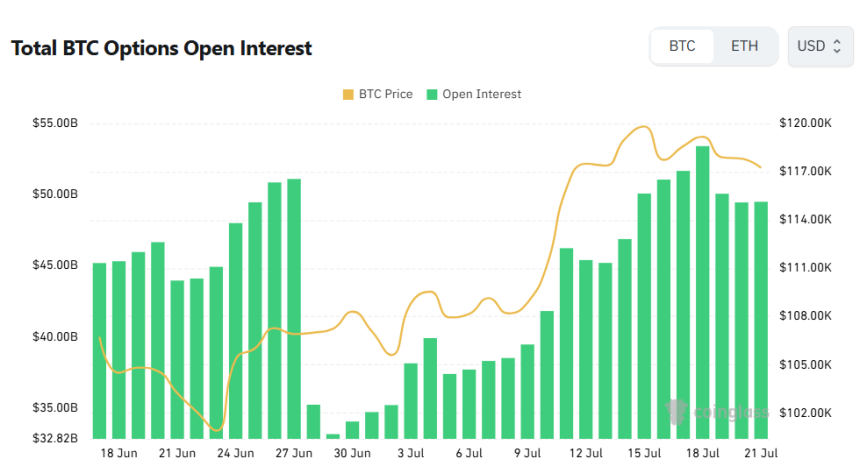Click the 27 Jun open interest bar

[x=294, y=309]
